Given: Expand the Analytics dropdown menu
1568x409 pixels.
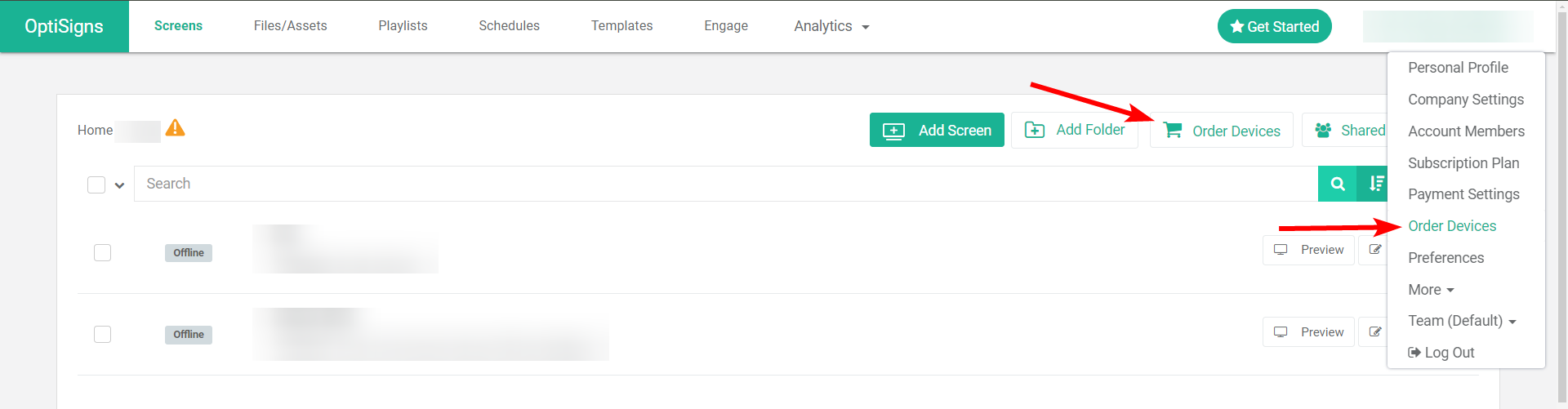Looking at the screenshot, I should point(831,26).
